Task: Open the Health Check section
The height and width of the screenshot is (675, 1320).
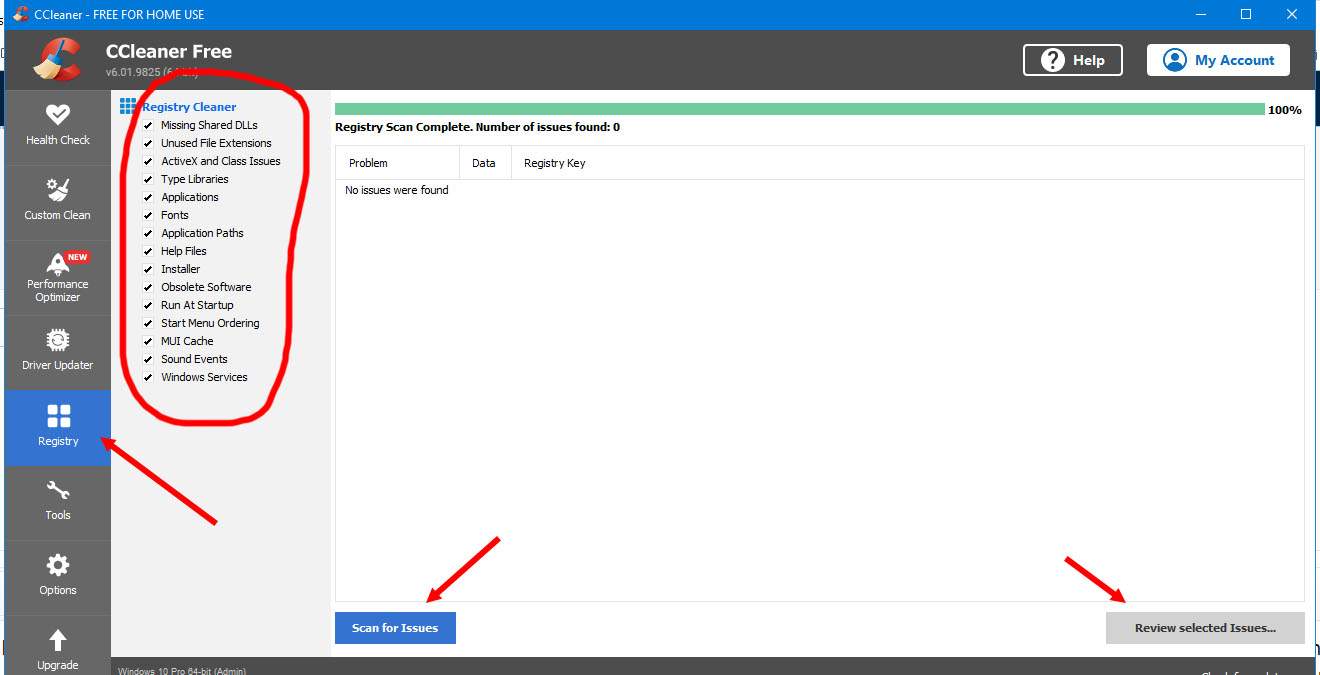Action: click(x=57, y=127)
